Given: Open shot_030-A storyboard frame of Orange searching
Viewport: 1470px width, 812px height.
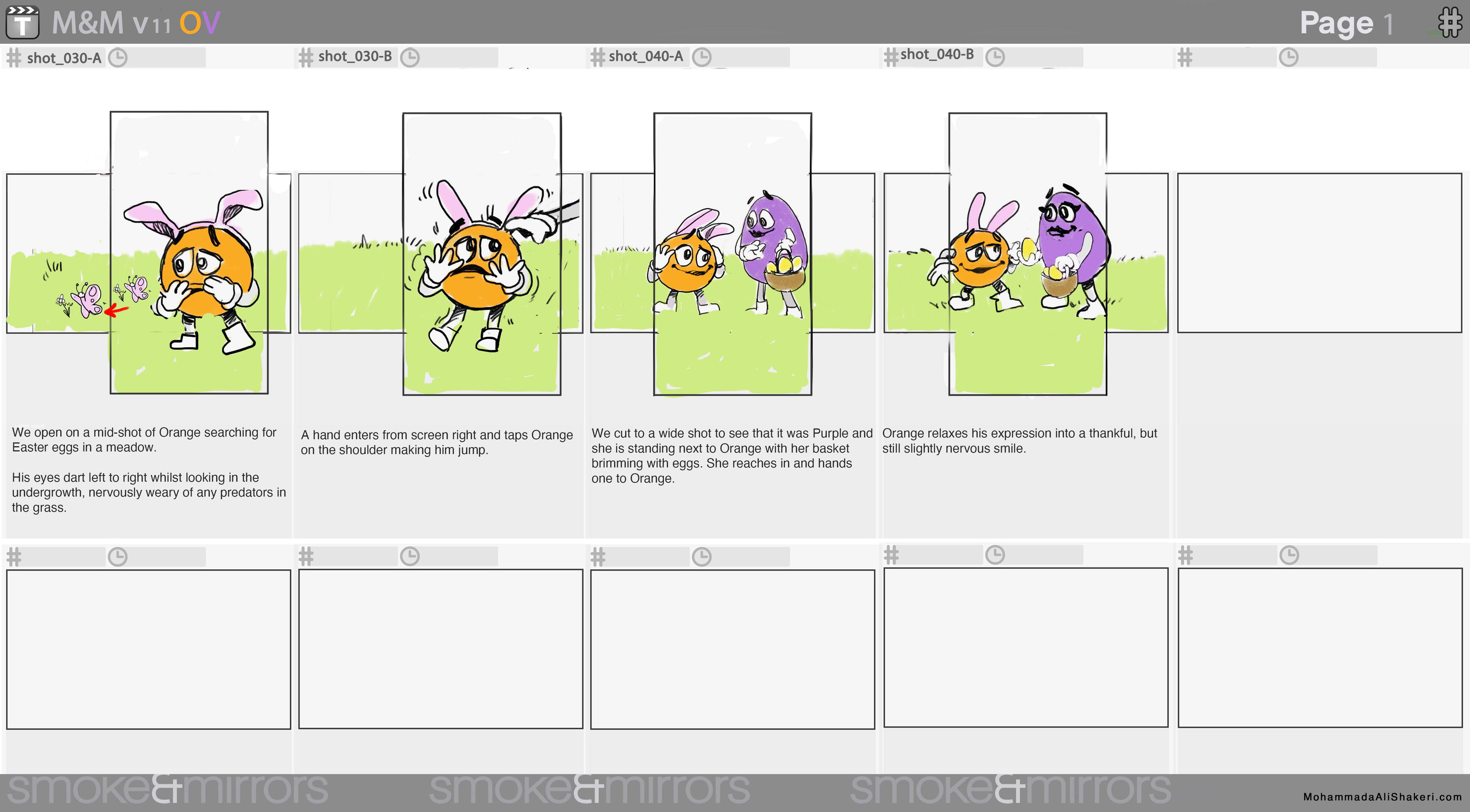Looking at the screenshot, I should pos(189,253).
